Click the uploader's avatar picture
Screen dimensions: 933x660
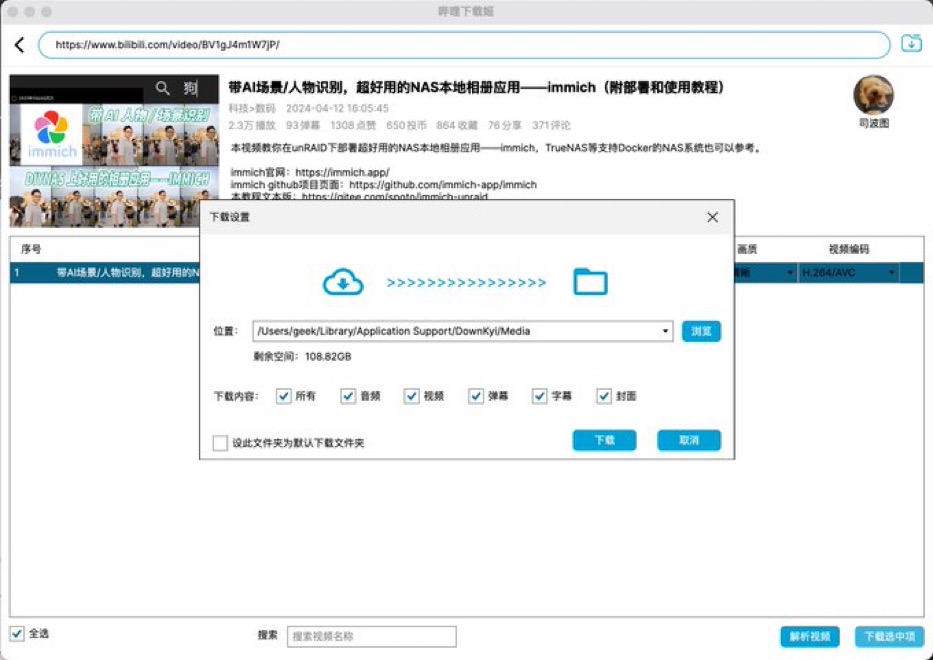872,95
